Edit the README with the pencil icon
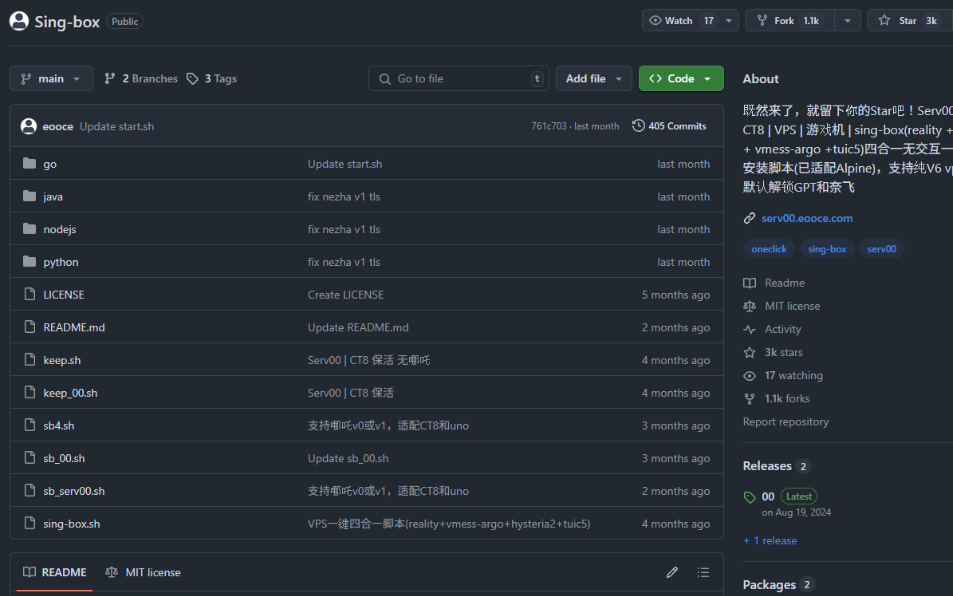 [672, 572]
